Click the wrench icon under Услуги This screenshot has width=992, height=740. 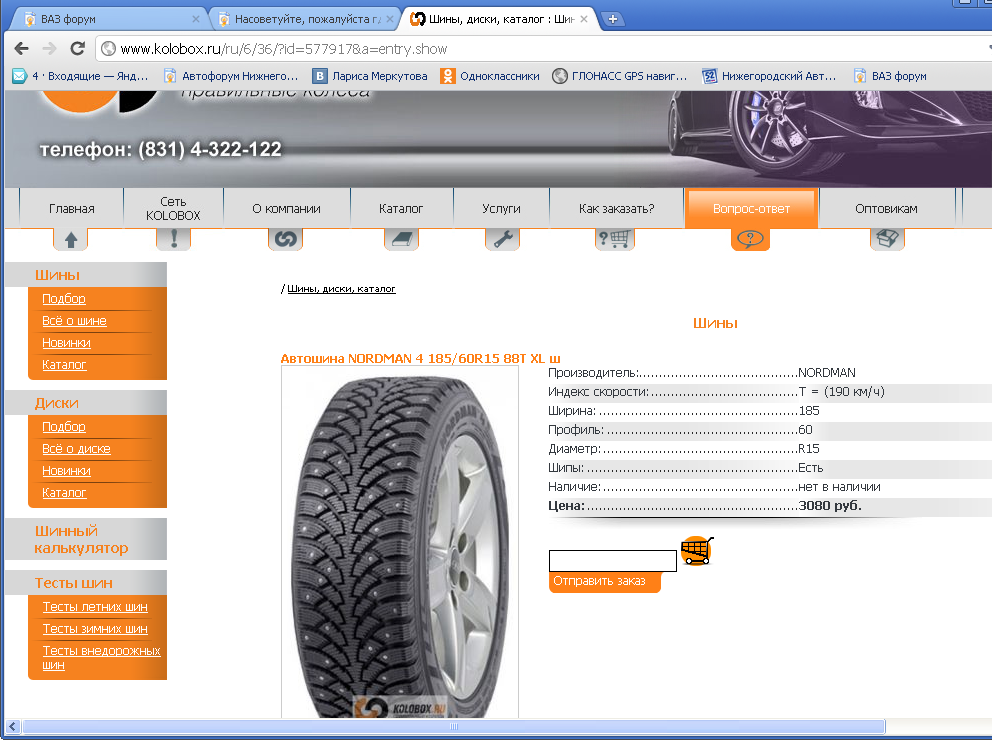point(502,239)
